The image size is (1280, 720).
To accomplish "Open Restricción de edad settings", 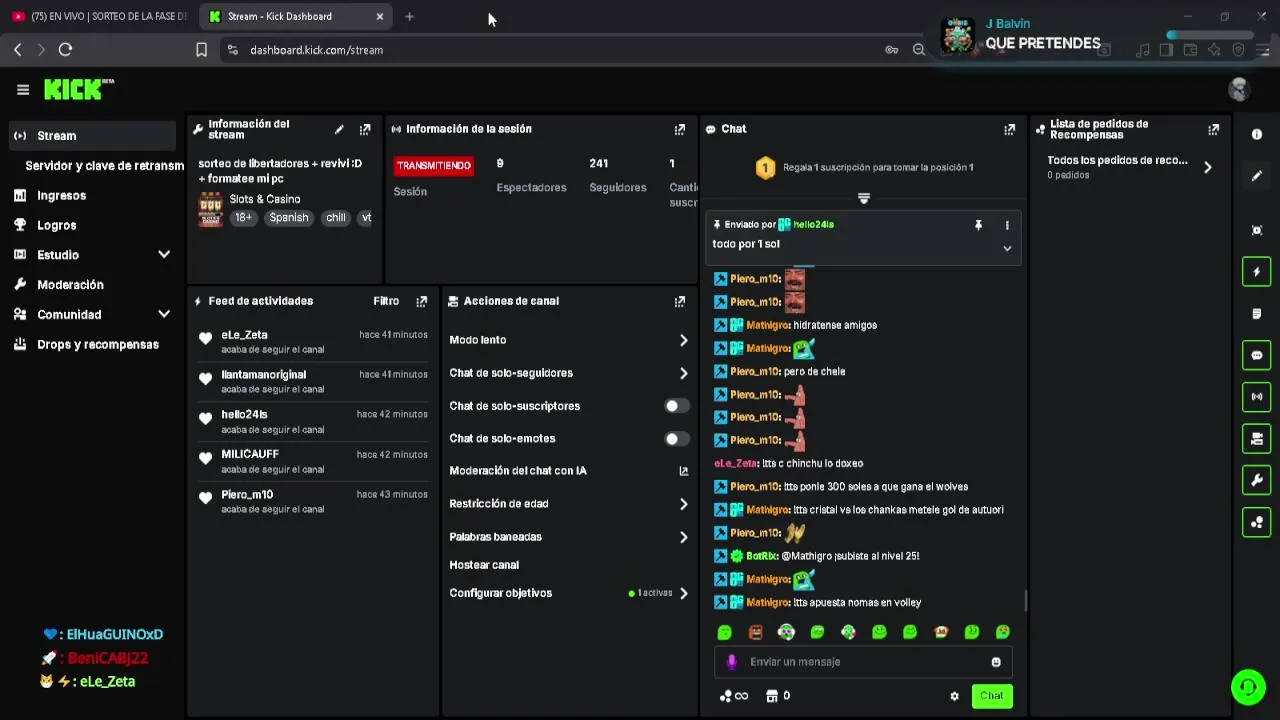I will coord(569,504).
